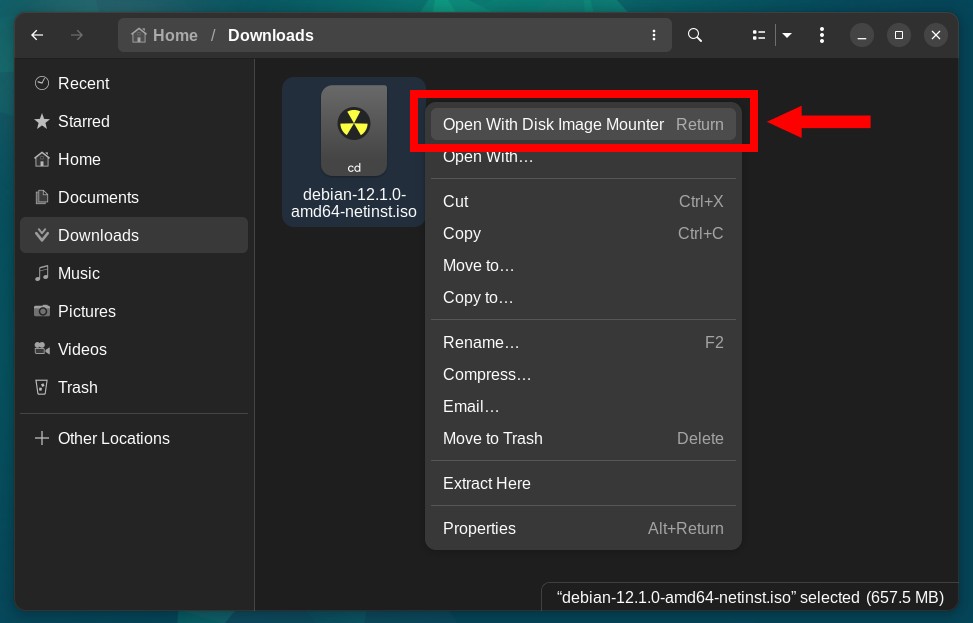Click the forward navigation arrow
The image size is (973, 623).
point(77,35)
